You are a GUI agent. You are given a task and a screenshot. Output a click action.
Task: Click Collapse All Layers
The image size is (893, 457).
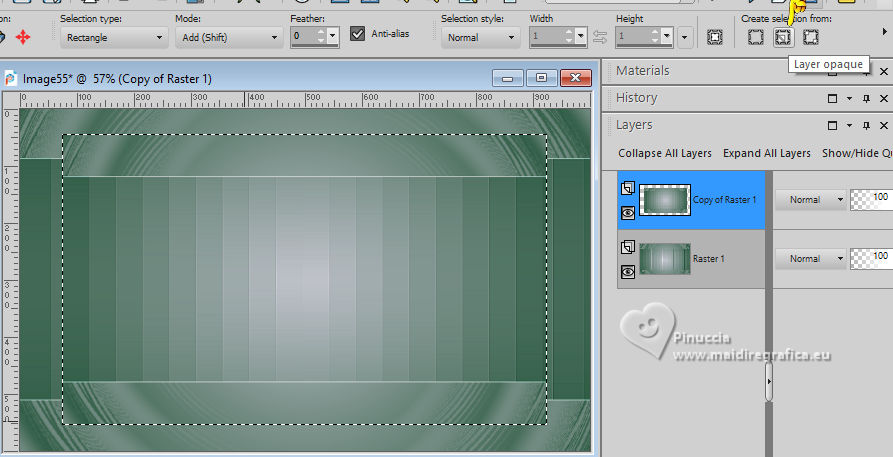(665, 153)
